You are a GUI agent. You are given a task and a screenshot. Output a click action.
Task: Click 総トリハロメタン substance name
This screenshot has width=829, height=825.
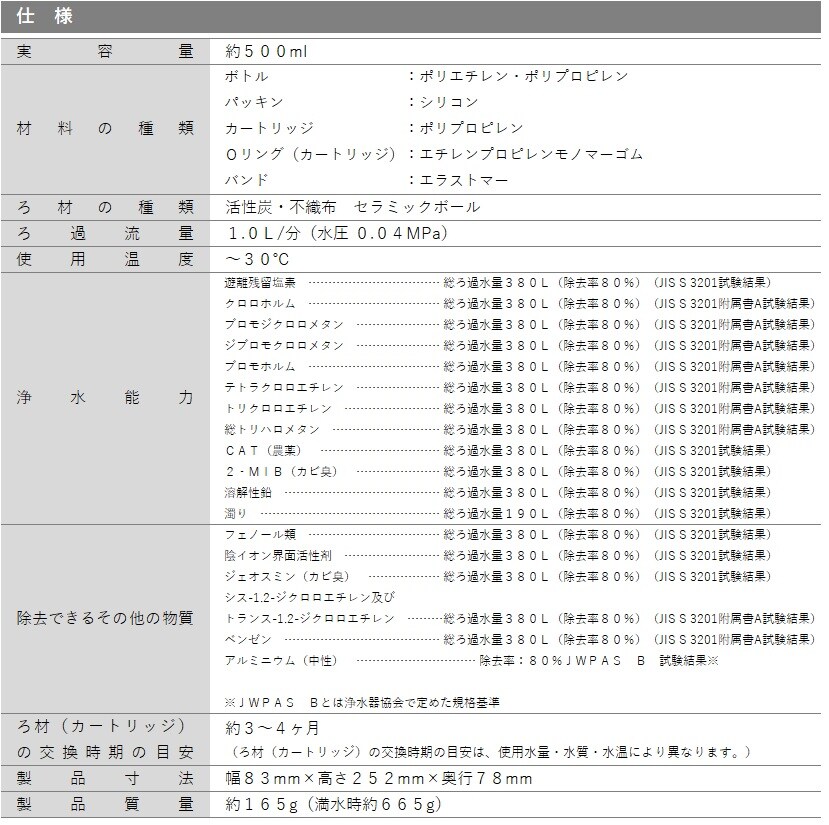click(272, 429)
